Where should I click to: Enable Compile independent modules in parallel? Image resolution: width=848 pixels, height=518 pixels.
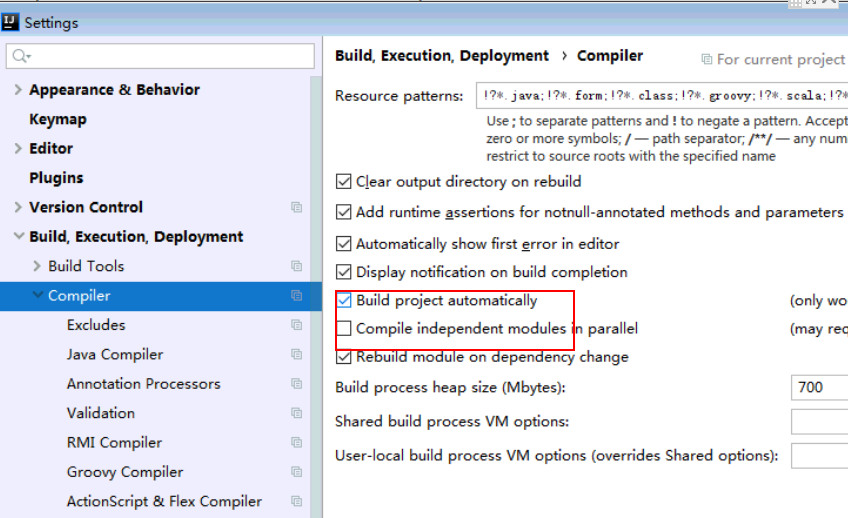[345, 328]
